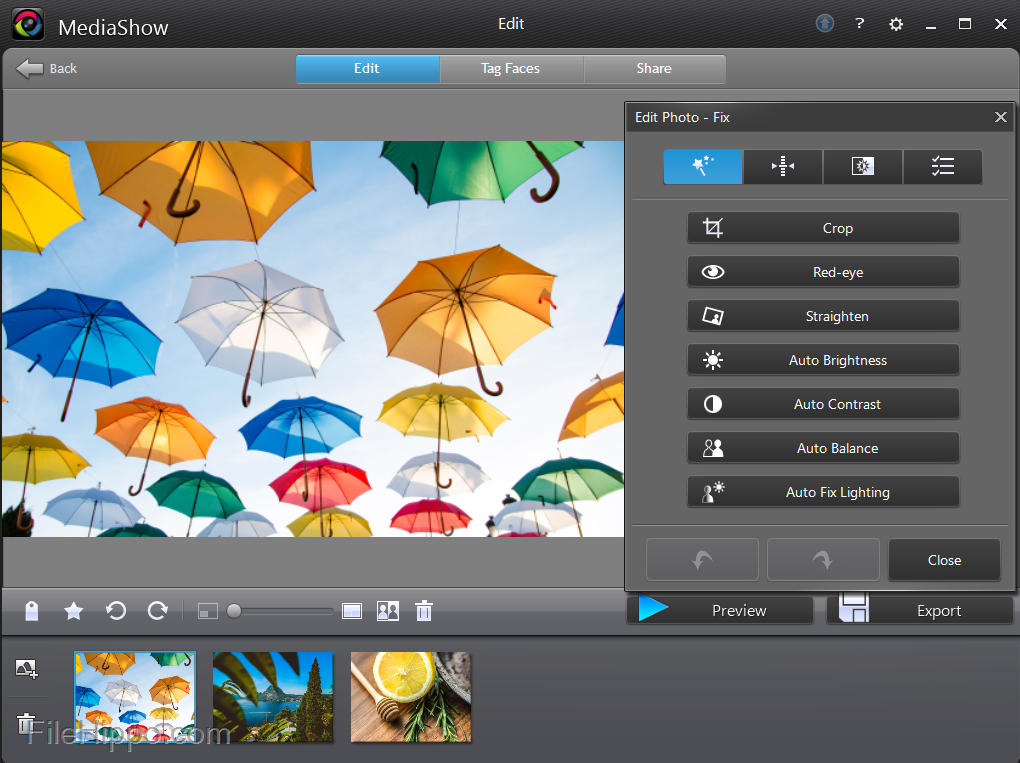Click the Crop button
Image resolution: width=1020 pixels, height=763 pixels.
pyautogui.click(x=823, y=228)
